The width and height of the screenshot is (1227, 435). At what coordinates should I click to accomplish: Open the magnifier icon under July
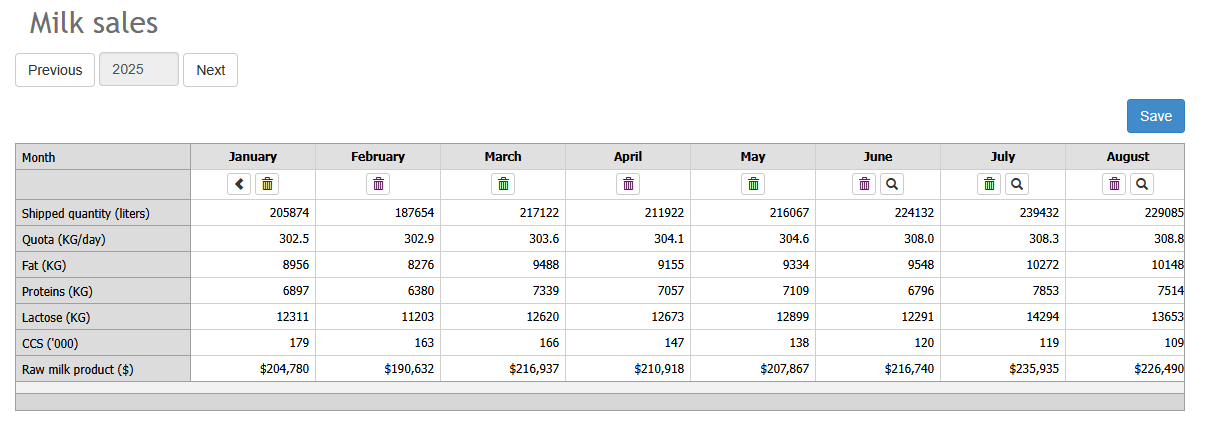(x=1017, y=184)
